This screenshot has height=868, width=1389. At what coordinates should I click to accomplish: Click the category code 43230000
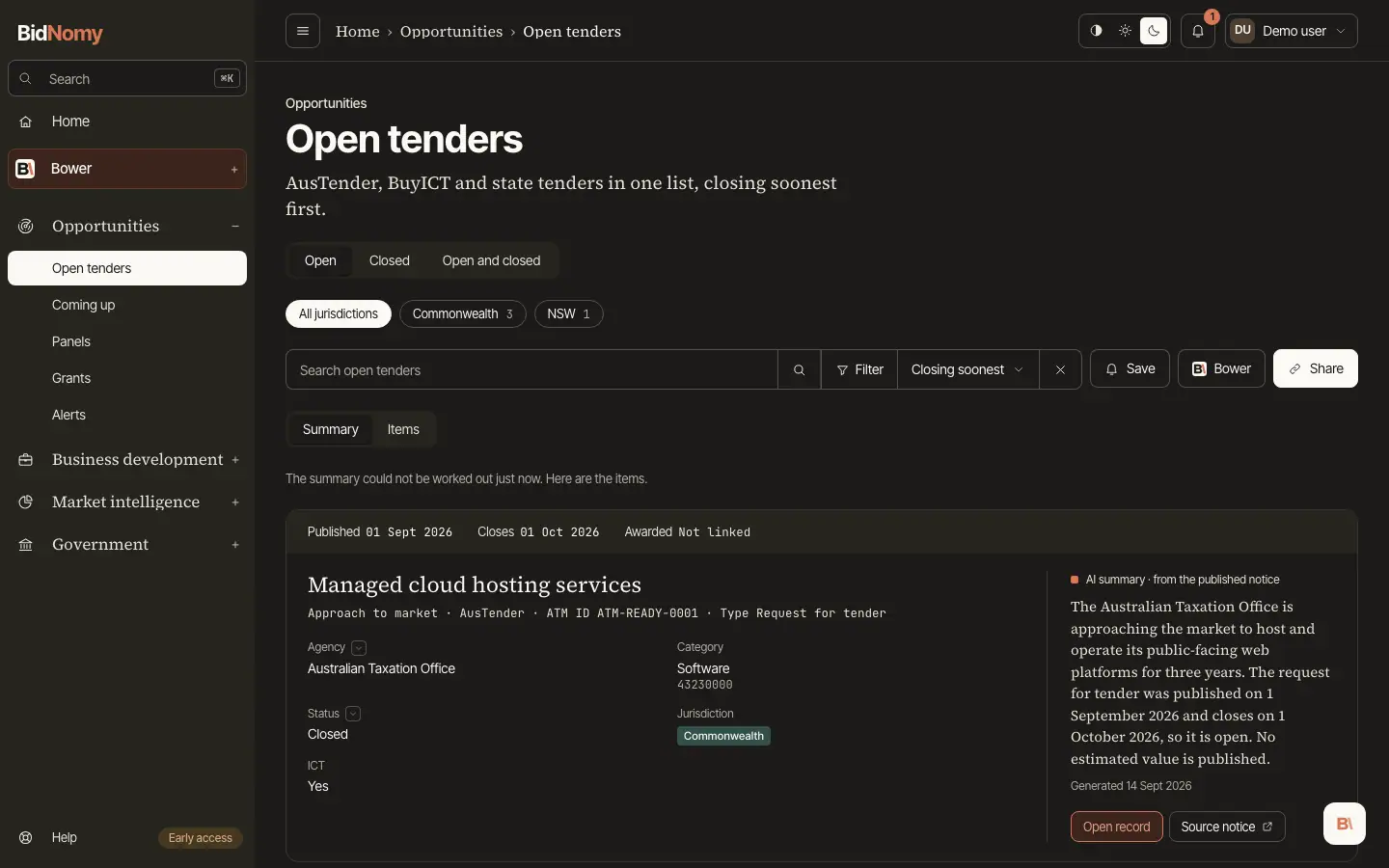coord(705,685)
